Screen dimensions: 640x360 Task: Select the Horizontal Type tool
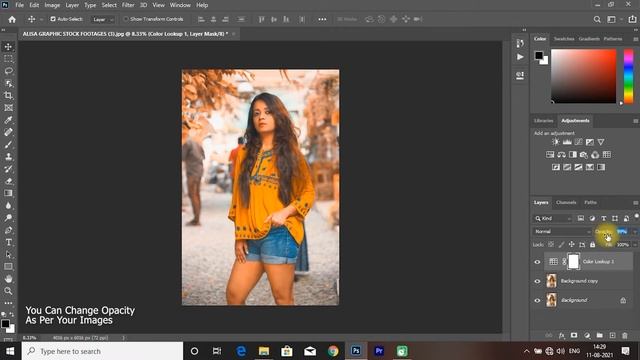tap(8, 242)
